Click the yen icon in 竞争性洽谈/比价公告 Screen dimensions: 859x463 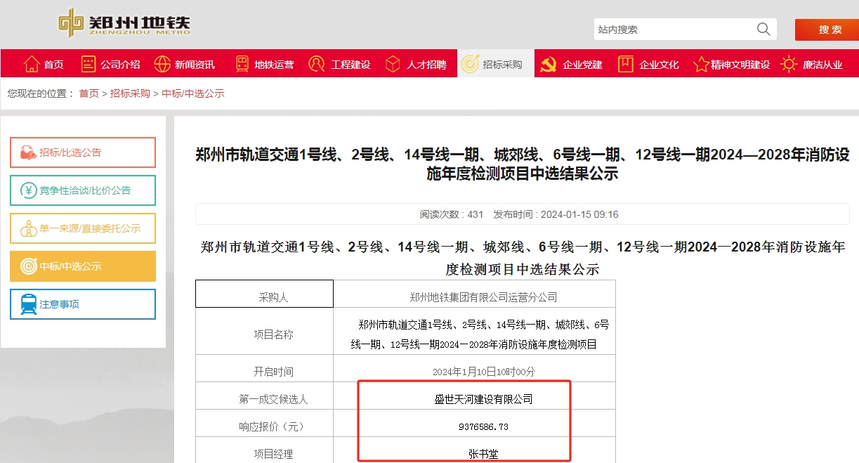(28, 190)
